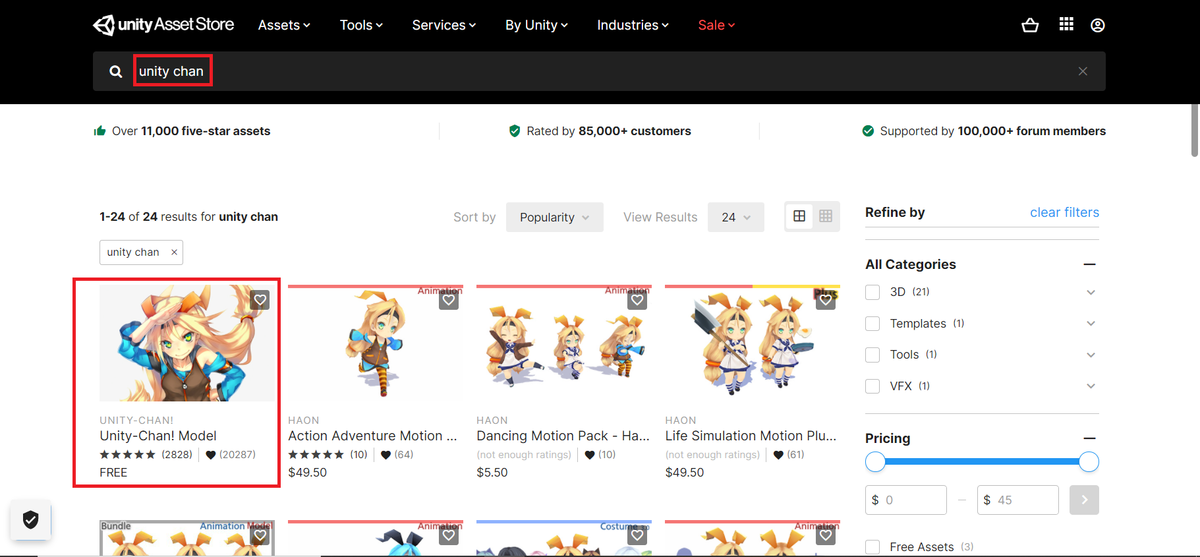Expand the Templates category chevron

click(x=1091, y=324)
